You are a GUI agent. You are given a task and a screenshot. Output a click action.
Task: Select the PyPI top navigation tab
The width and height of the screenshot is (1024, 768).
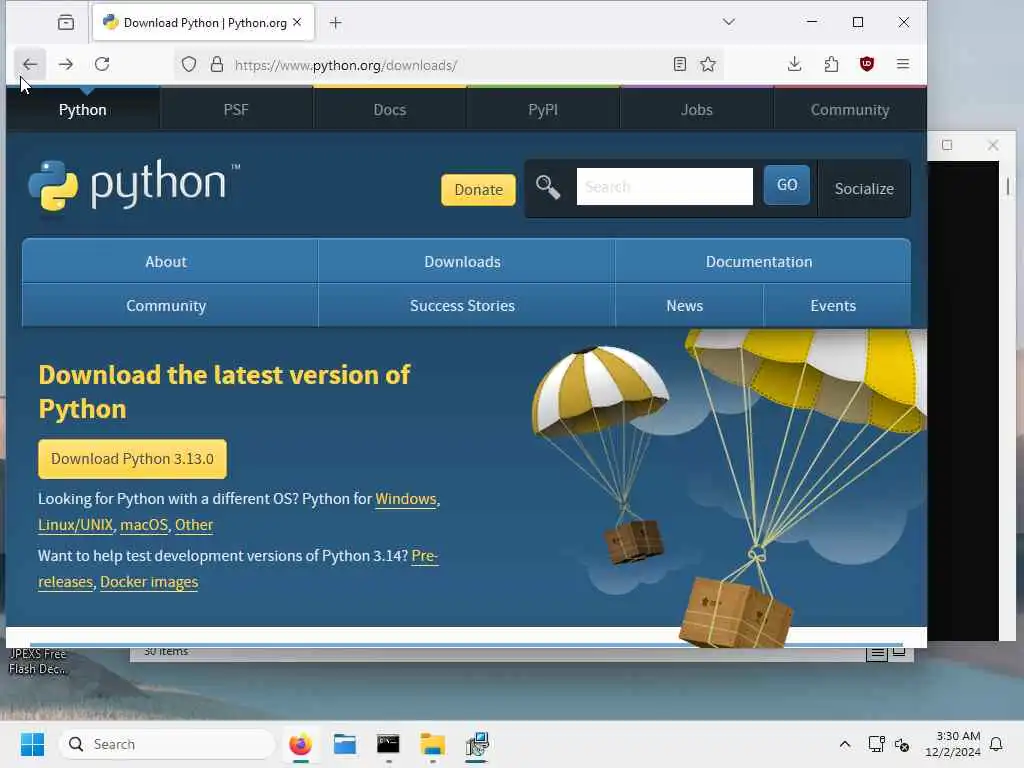point(543,110)
